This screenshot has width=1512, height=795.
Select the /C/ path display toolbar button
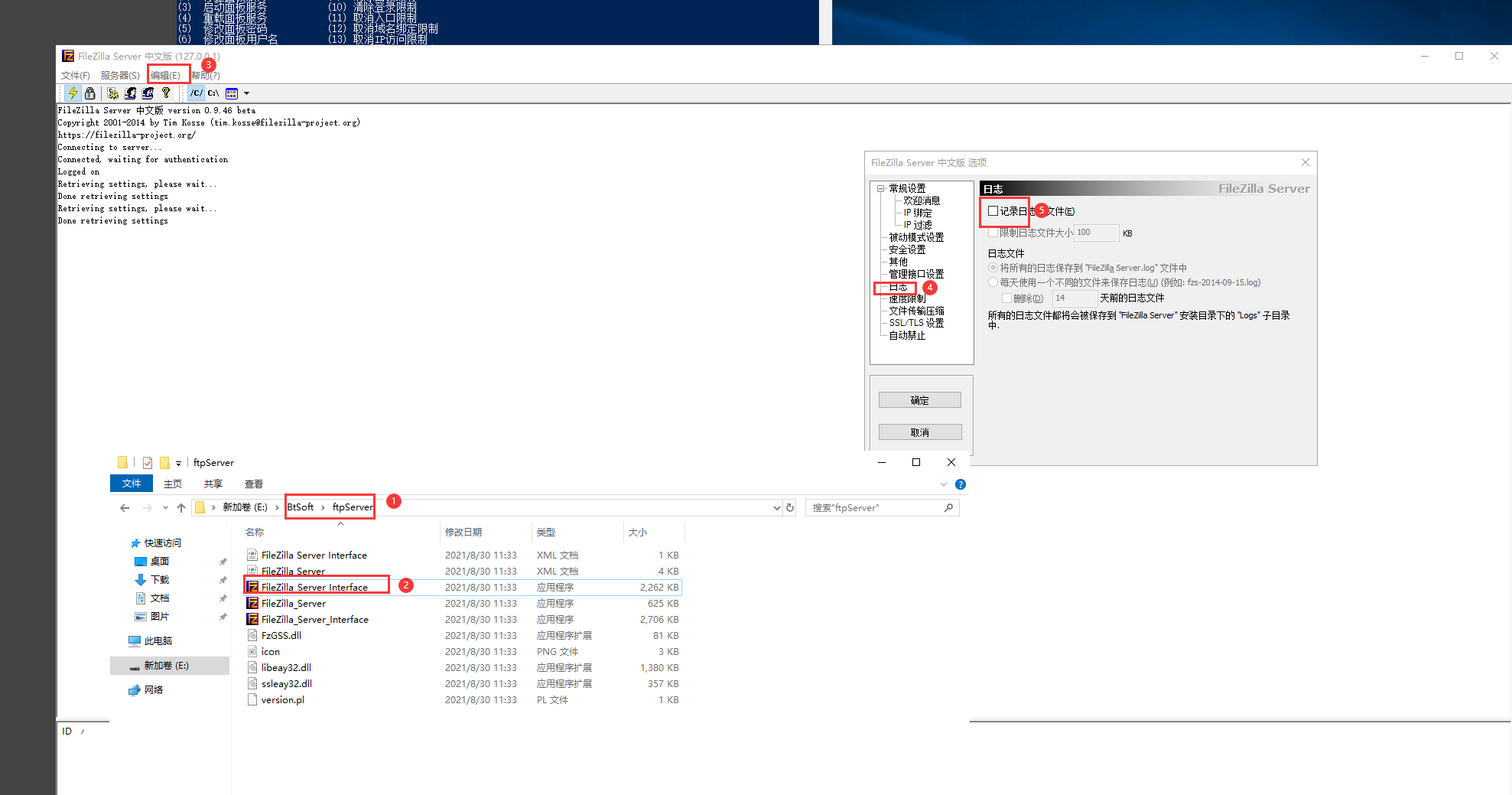click(197, 93)
